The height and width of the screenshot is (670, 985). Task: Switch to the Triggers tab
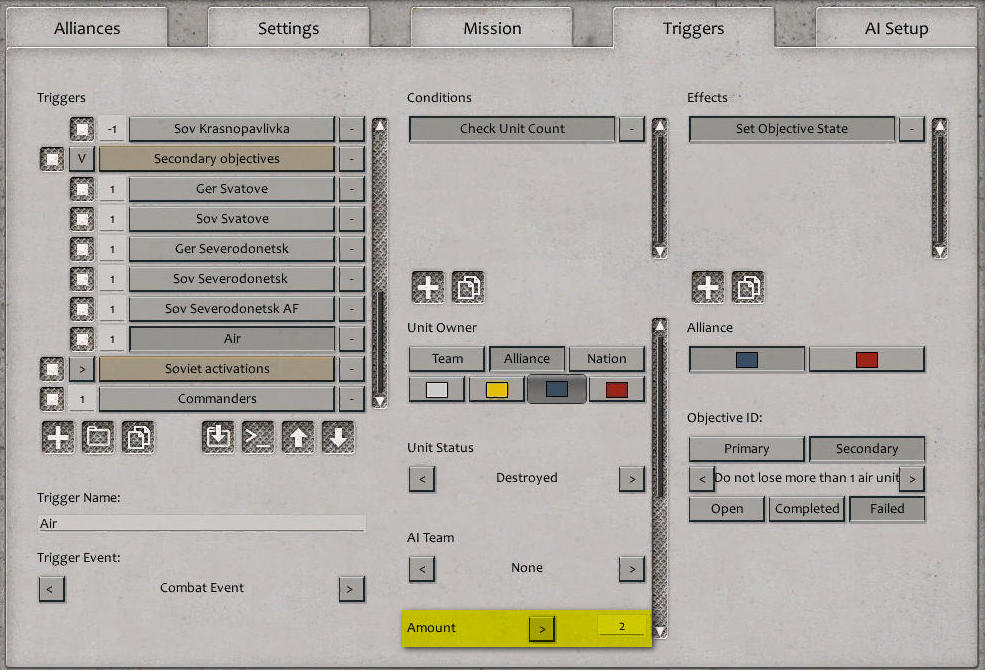click(x=694, y=28)
